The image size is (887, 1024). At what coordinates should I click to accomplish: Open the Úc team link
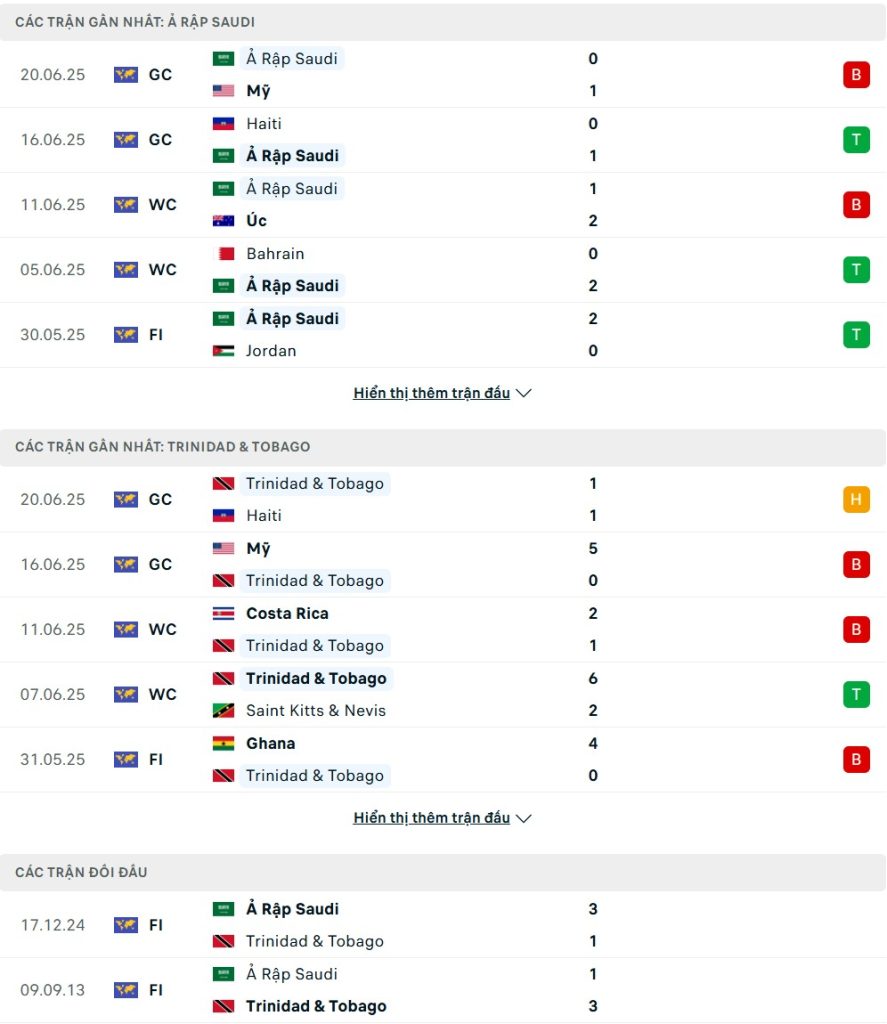(256, 221)
